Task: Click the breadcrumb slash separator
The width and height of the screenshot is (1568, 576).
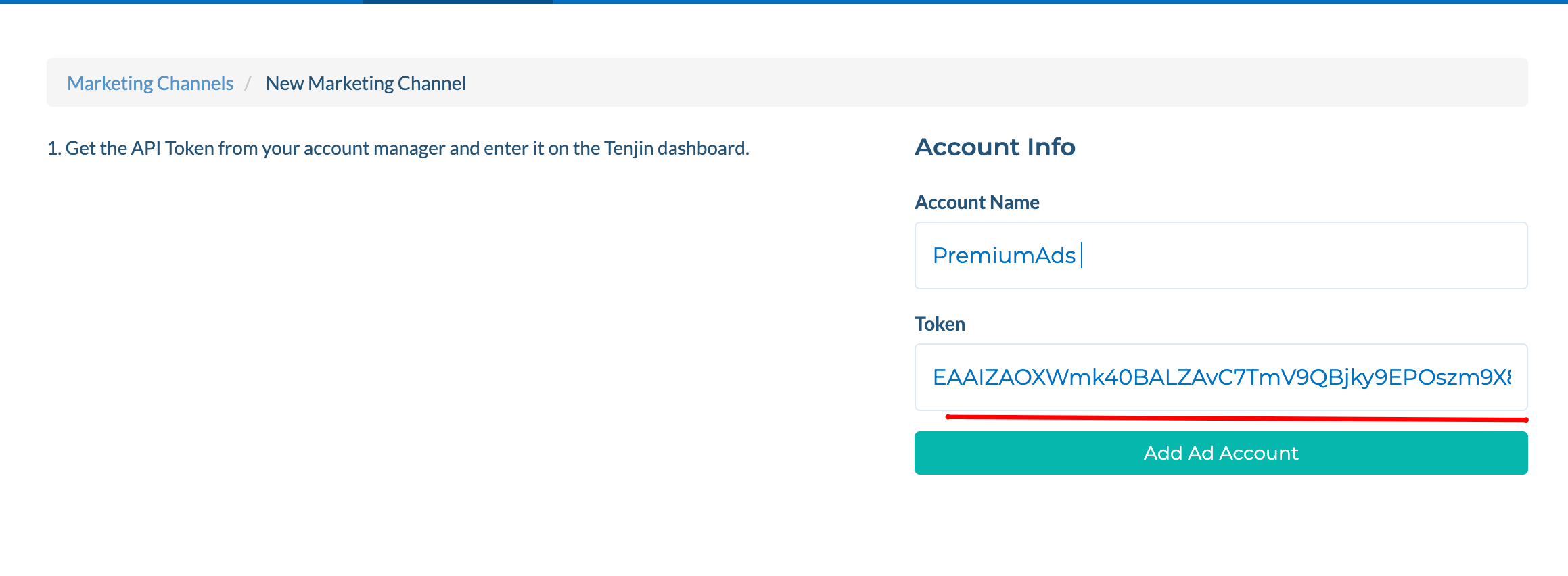Action: pos(248,83)
